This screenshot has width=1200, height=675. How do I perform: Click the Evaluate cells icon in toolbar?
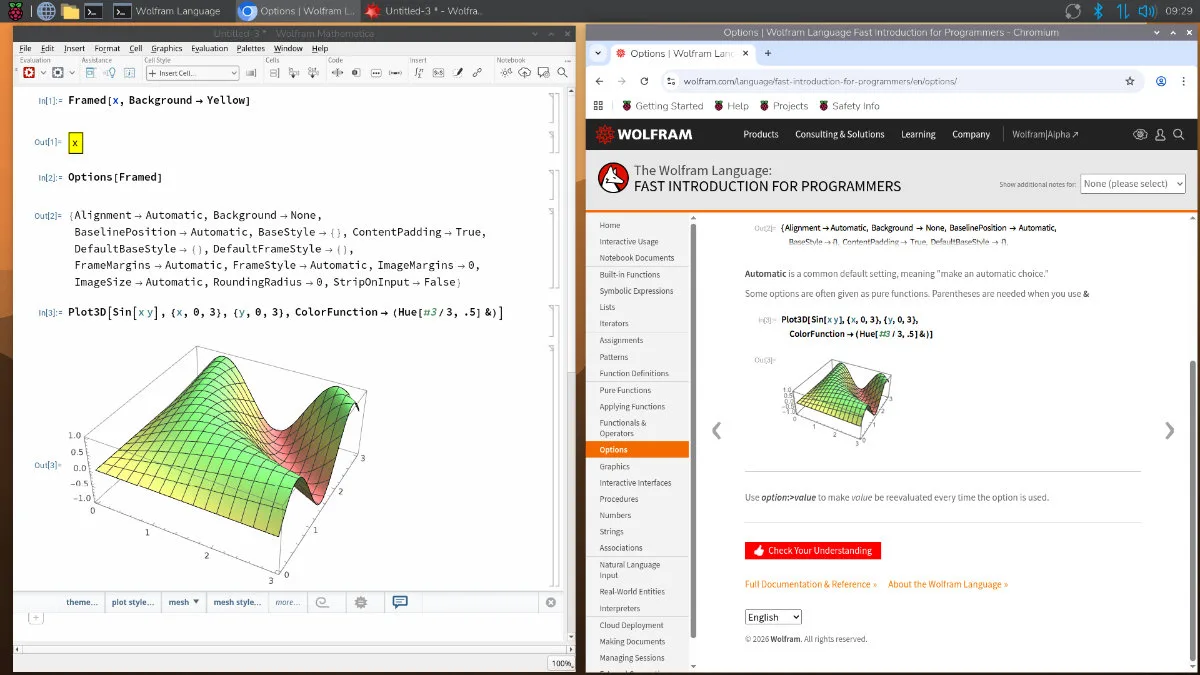30,73
